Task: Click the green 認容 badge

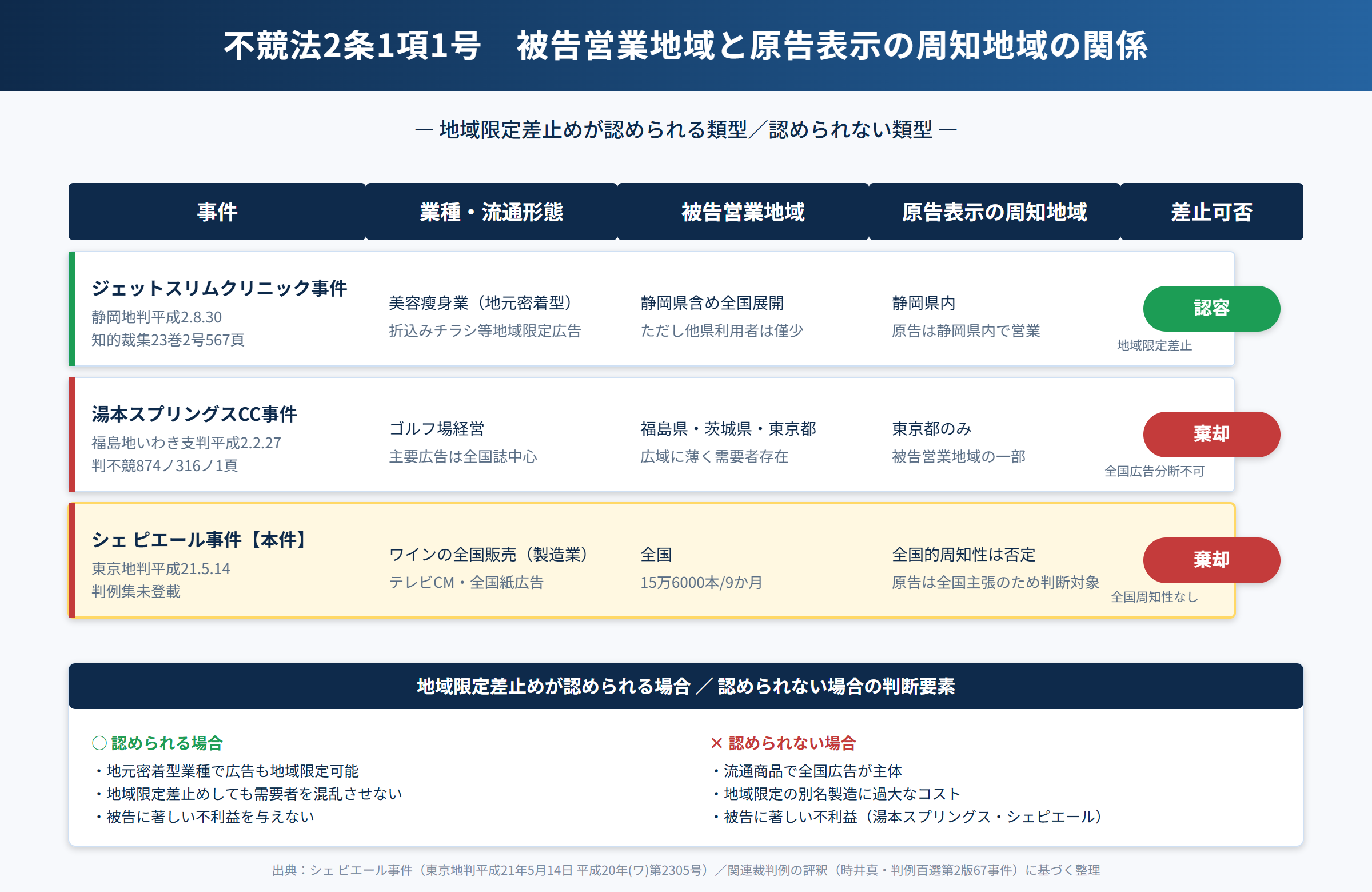Action: click(1211, 308)
